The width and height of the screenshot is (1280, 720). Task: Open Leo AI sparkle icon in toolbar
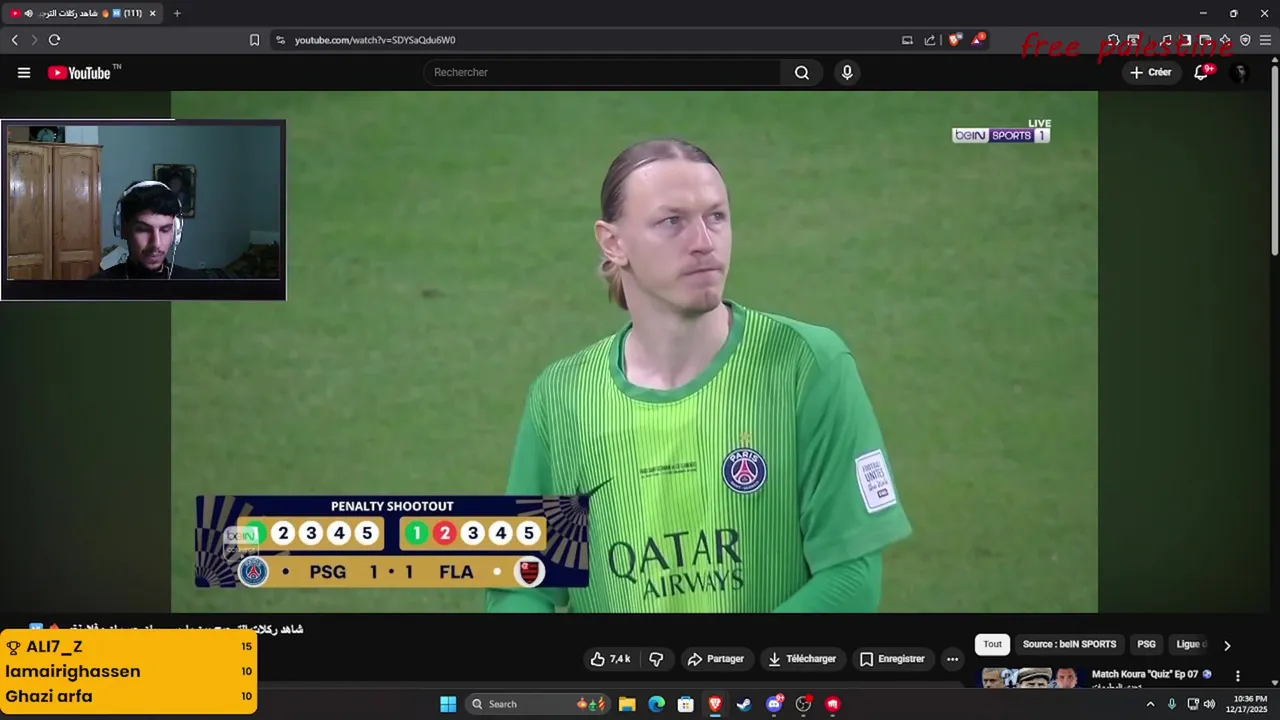click(x=1225, y=40)
